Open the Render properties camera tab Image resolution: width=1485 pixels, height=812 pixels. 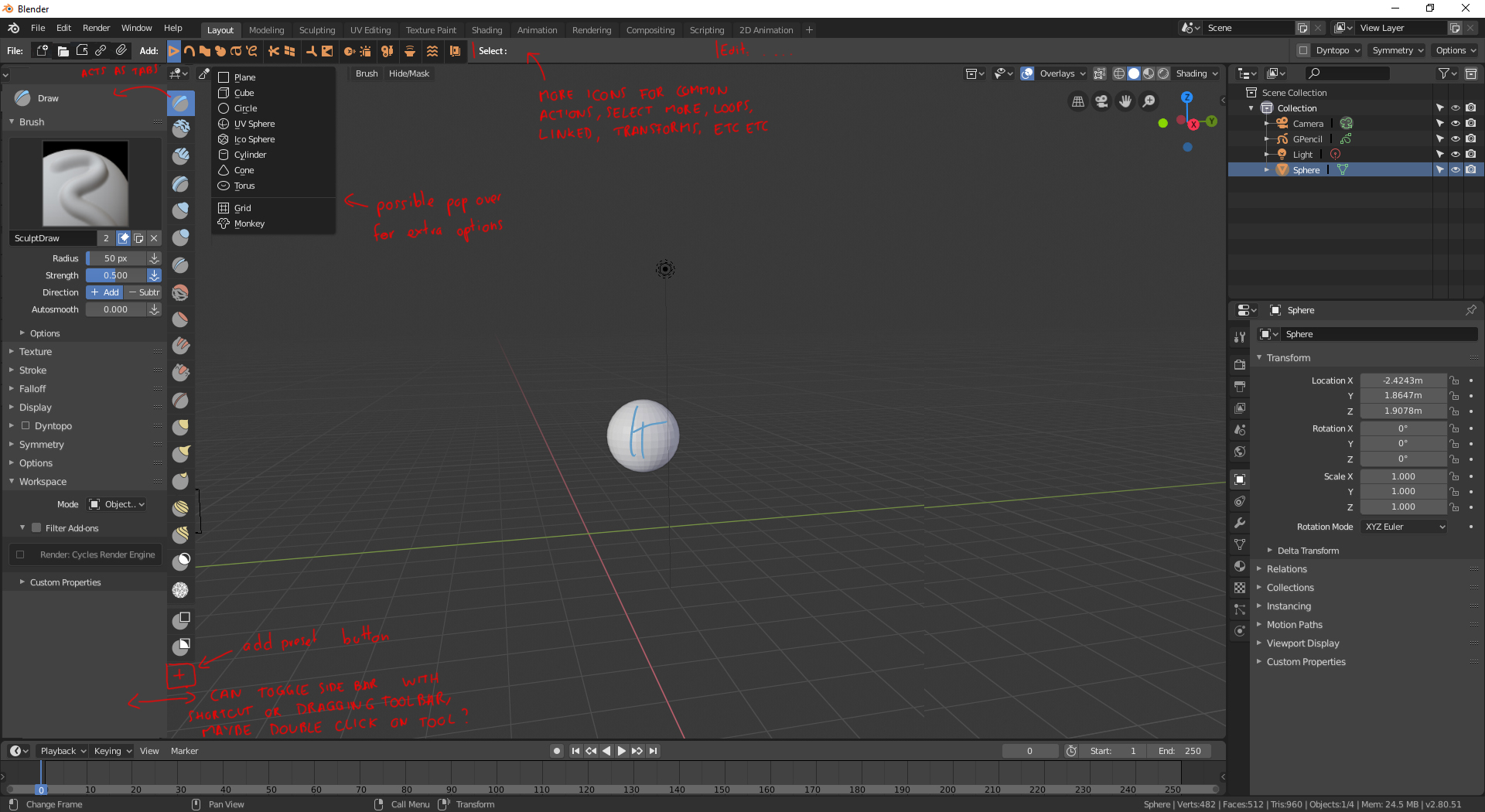pos(1240,364)
